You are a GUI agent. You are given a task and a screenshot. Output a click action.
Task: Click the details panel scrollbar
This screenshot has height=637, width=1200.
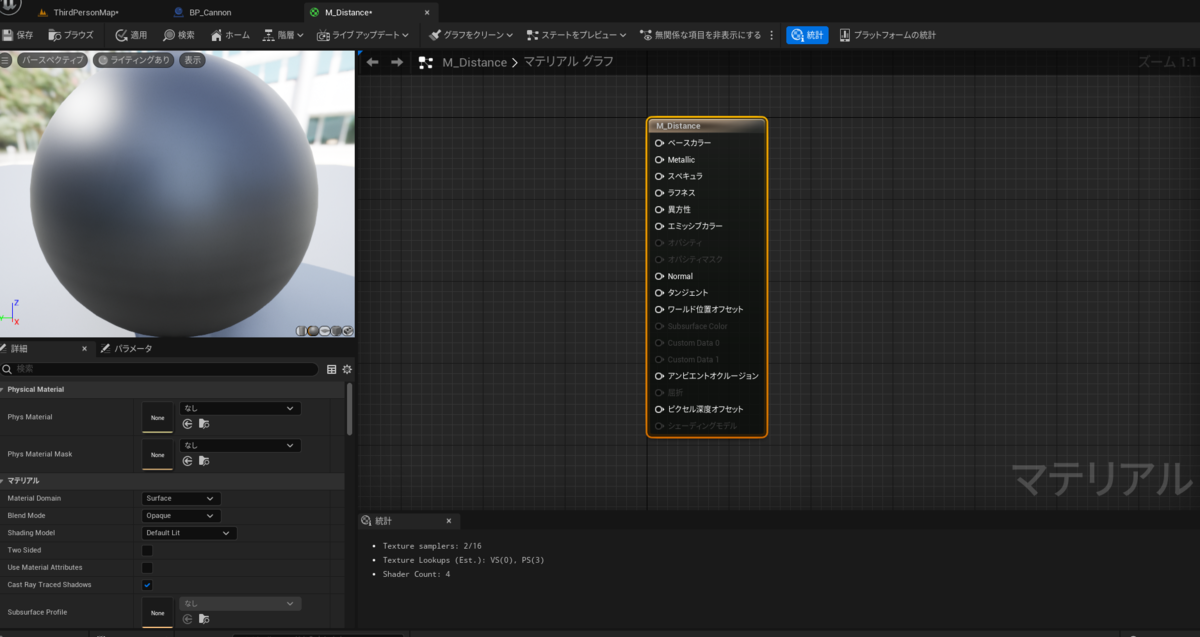[349, 409]
